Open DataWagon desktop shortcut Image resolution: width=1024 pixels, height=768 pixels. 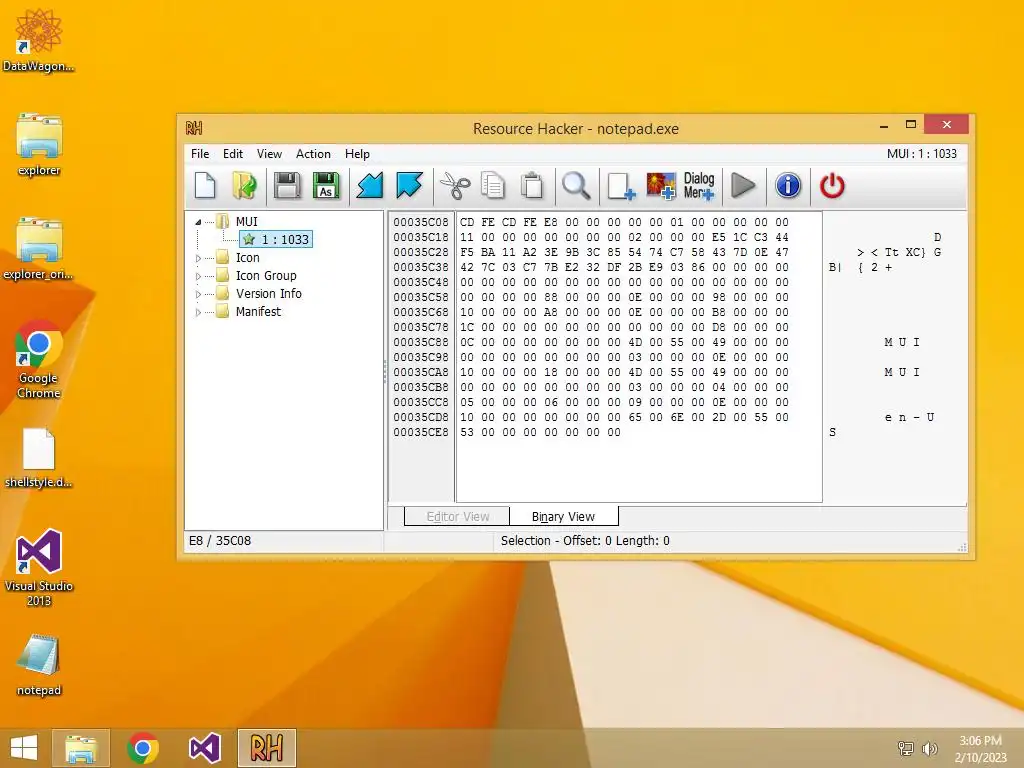pos(39,40)
